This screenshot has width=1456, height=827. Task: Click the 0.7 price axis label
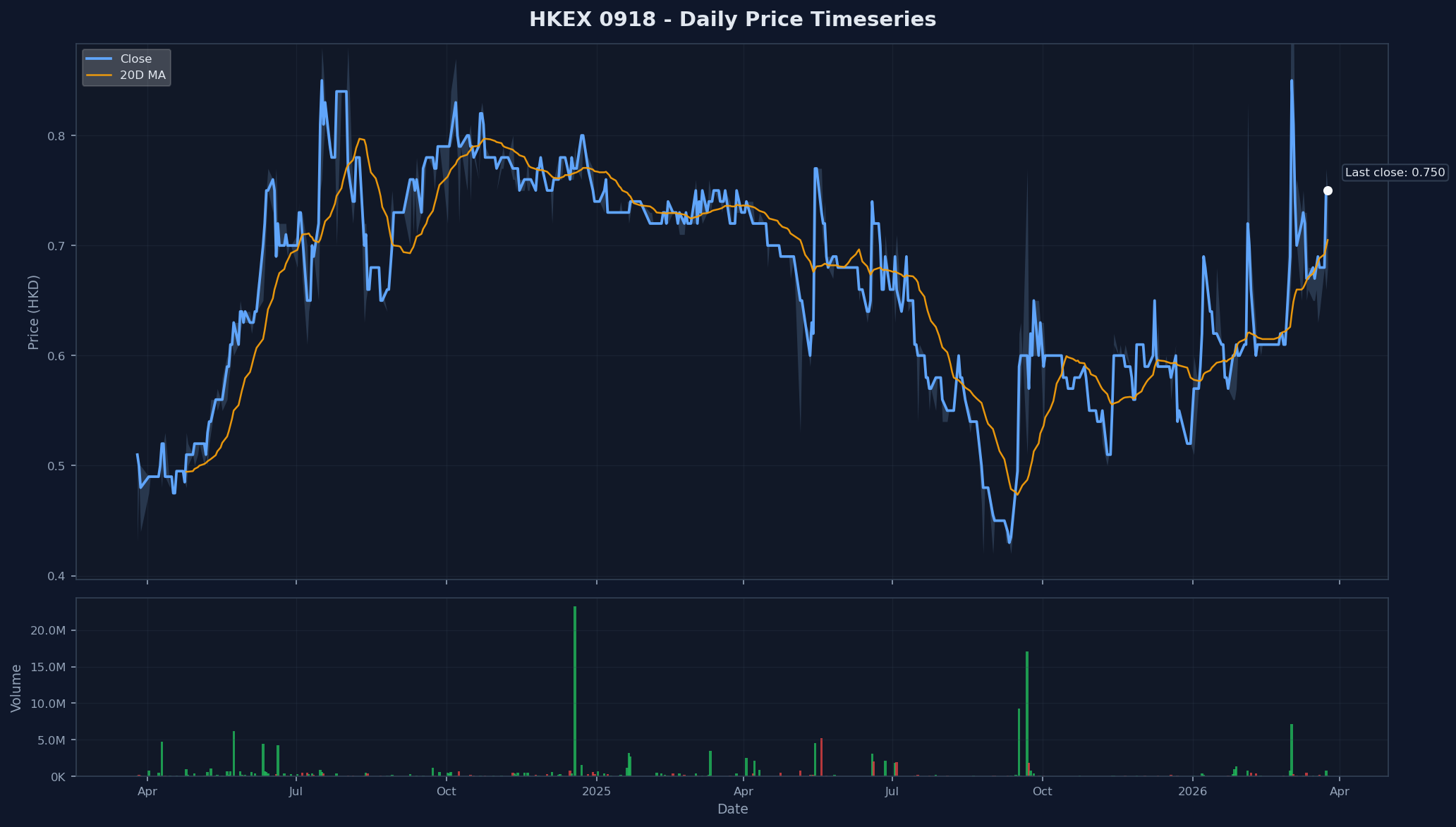pos(56,246)
